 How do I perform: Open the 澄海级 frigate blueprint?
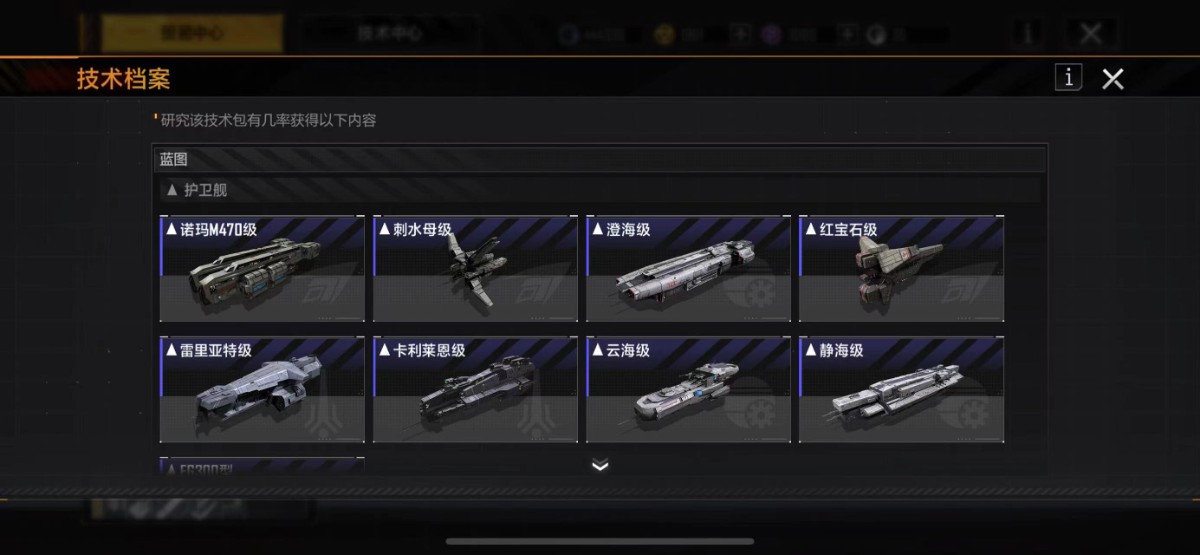(688, 268)
